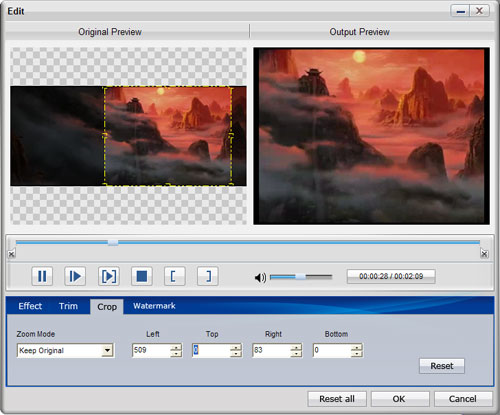Click the volume slider handle
This screenshot has height=415, width=500.
(x=301, y=277)
